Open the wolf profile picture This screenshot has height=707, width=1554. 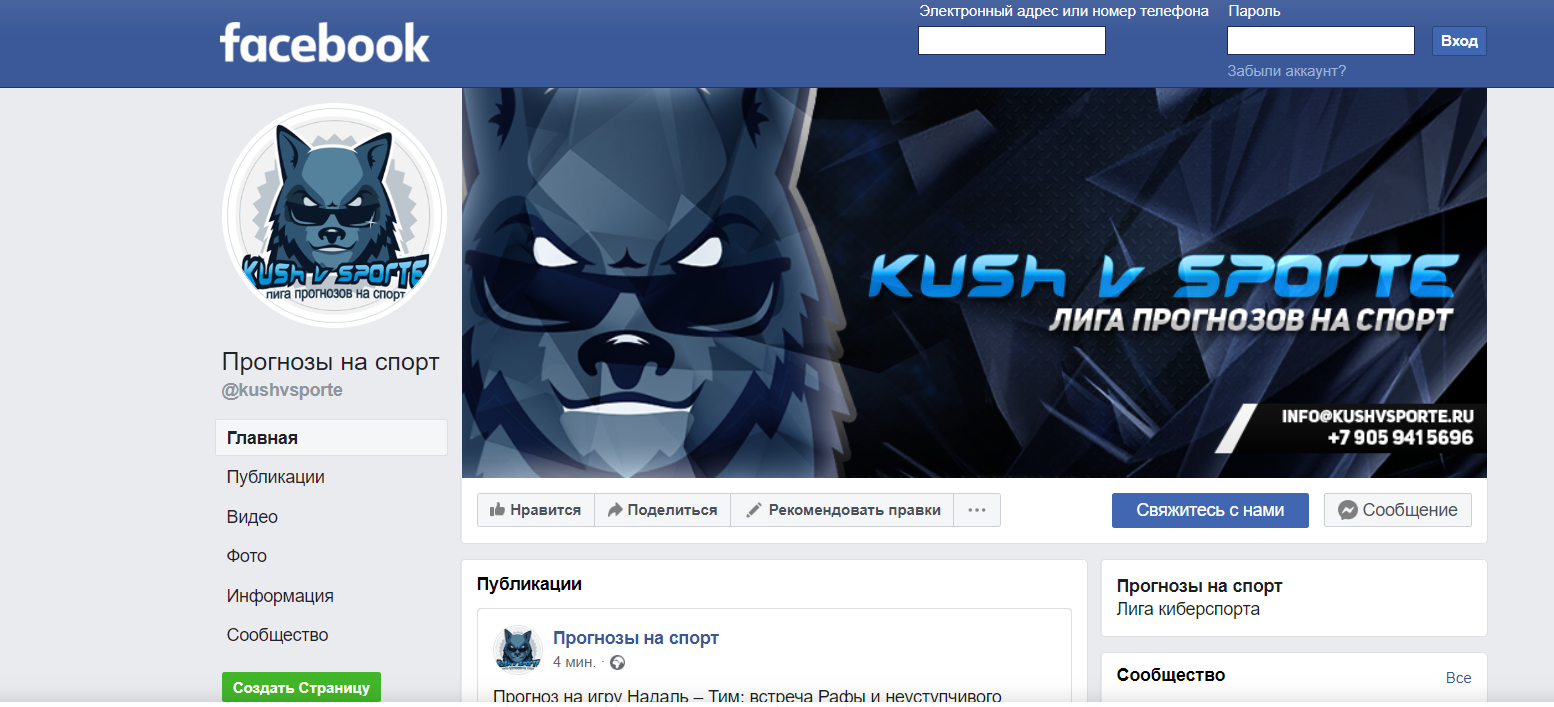pyautogui.click(x=334, y=215)
